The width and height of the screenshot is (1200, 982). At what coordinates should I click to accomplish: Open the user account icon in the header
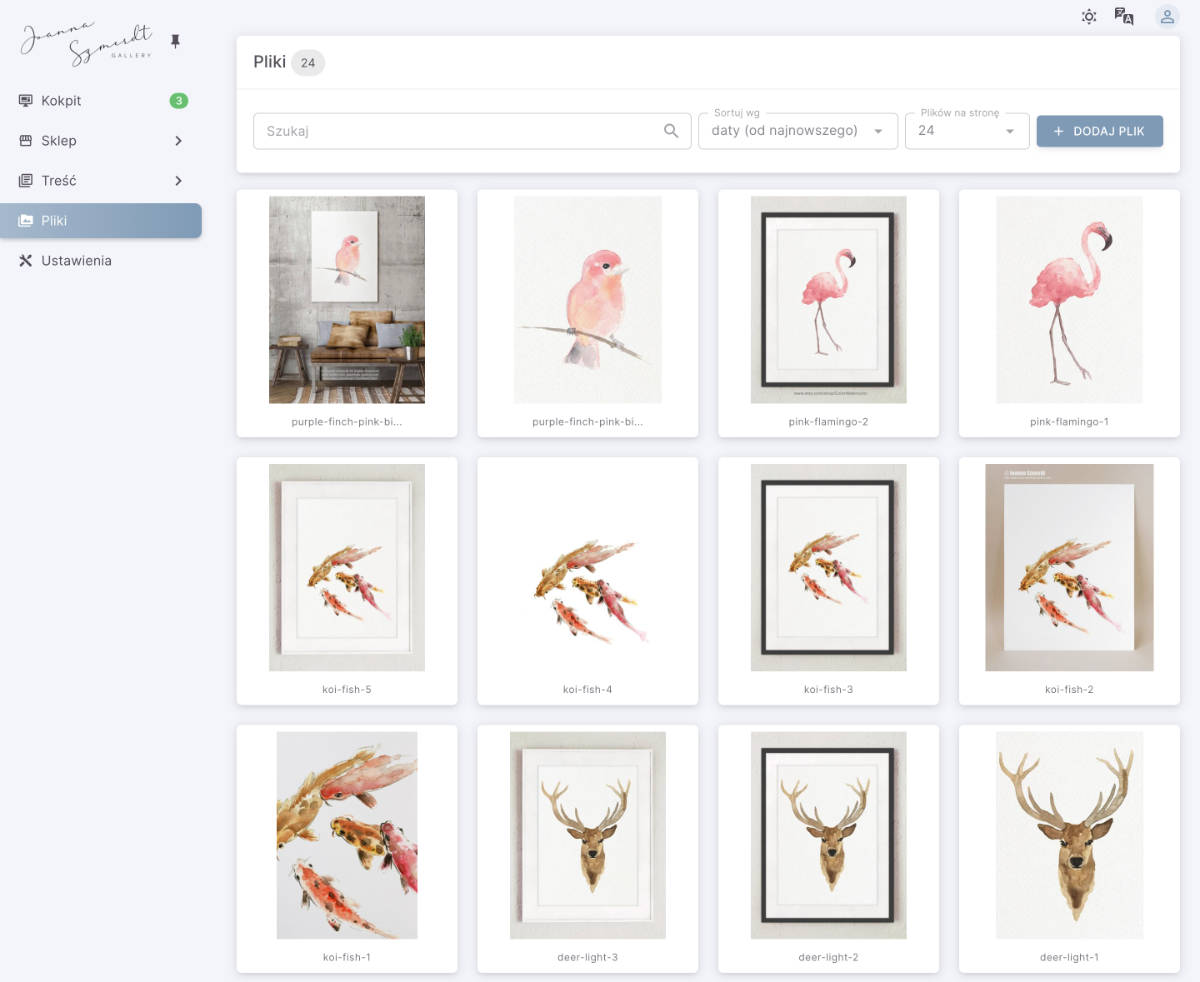pyautogui.click(x=1166, y=16)
